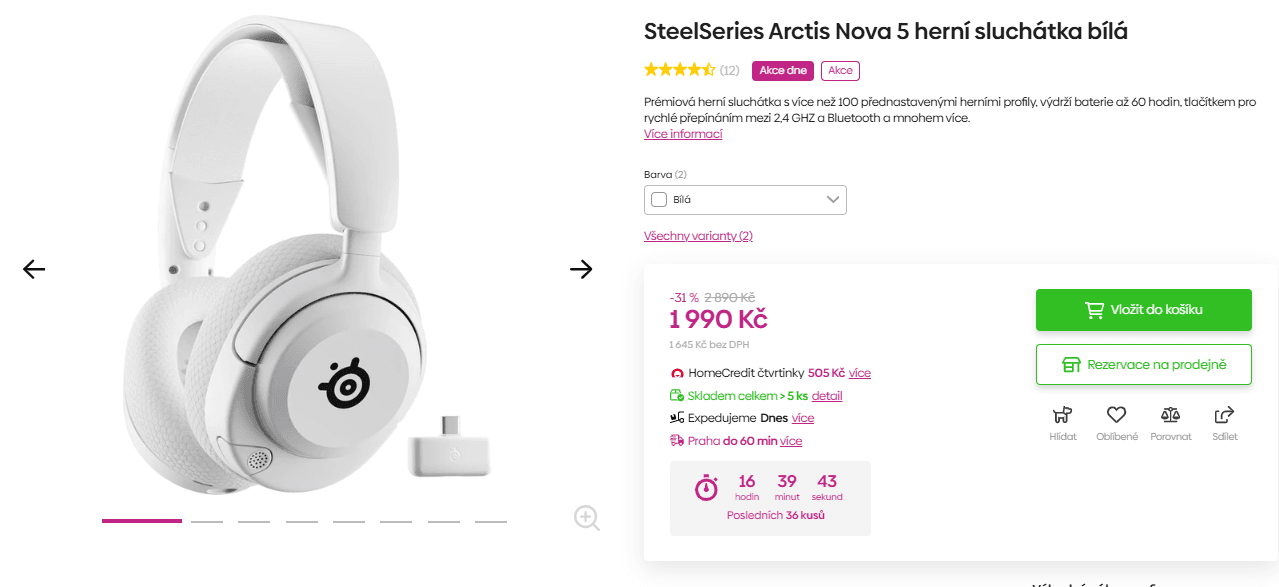The width and height of the screenshot is (1279, 587).
Task: Open the Barva selection dropdown
Action: click(831, 199)
